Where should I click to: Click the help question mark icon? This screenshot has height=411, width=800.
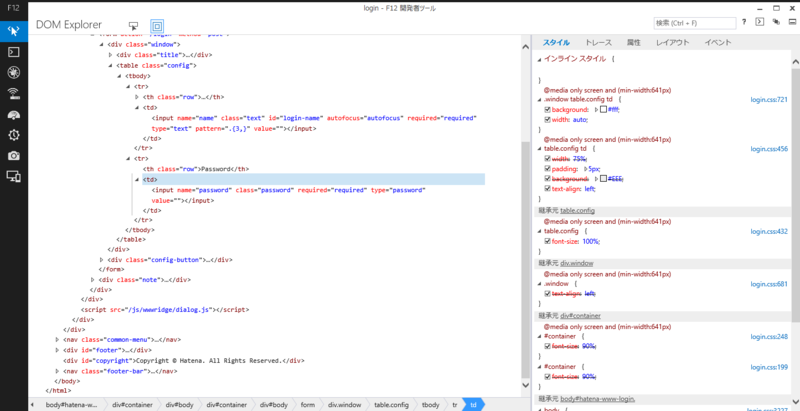point(744,22)
